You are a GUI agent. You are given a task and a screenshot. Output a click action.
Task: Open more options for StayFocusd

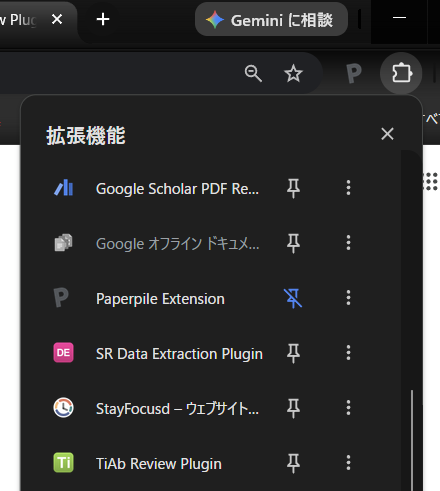pyautogui.click(x=348, y=408)
